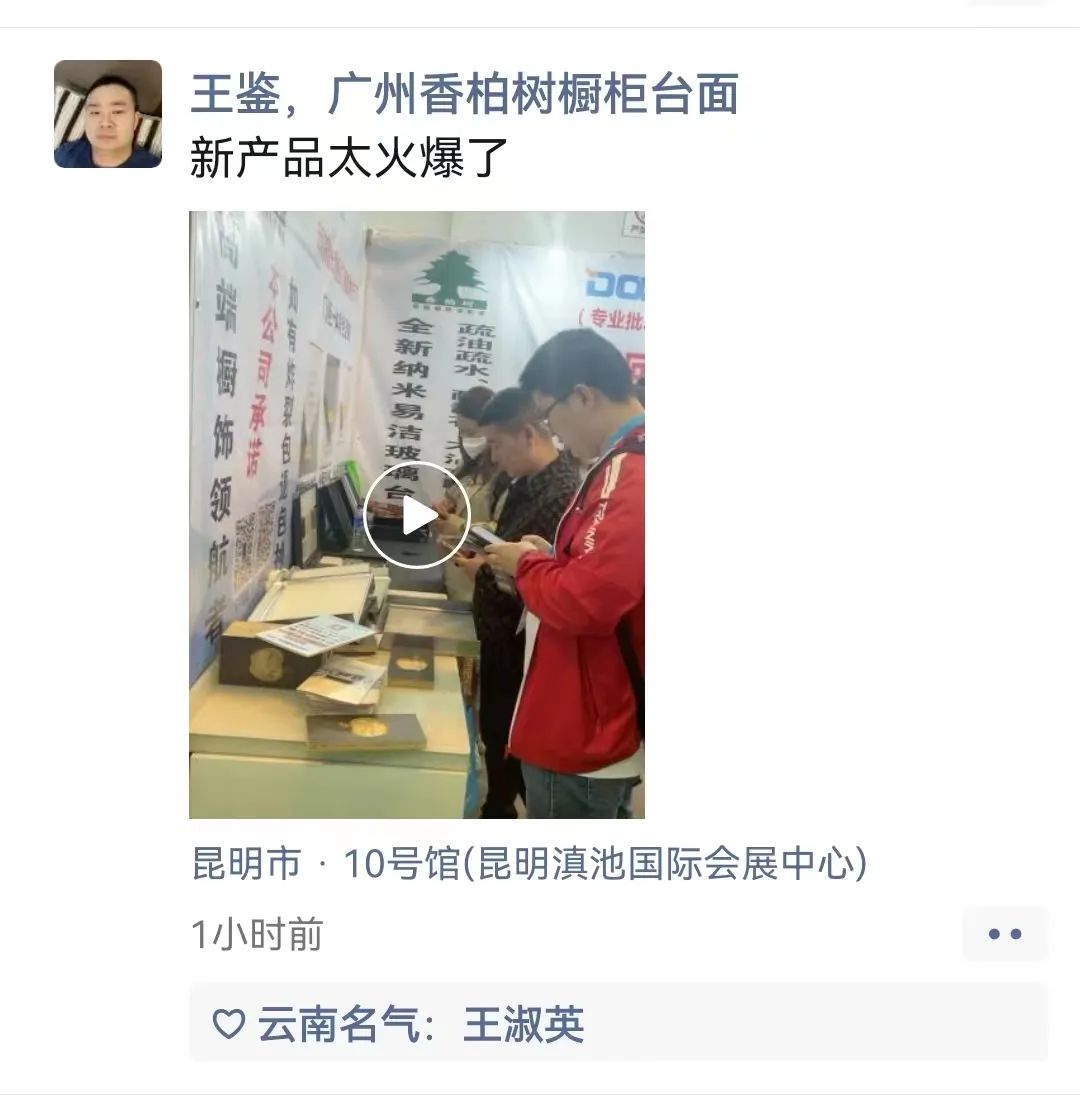Image resolution: width=1080 pixels, height=1095 pixels.
Task: Open the two-dot like and comment menu
Action: click(1005, 934)
